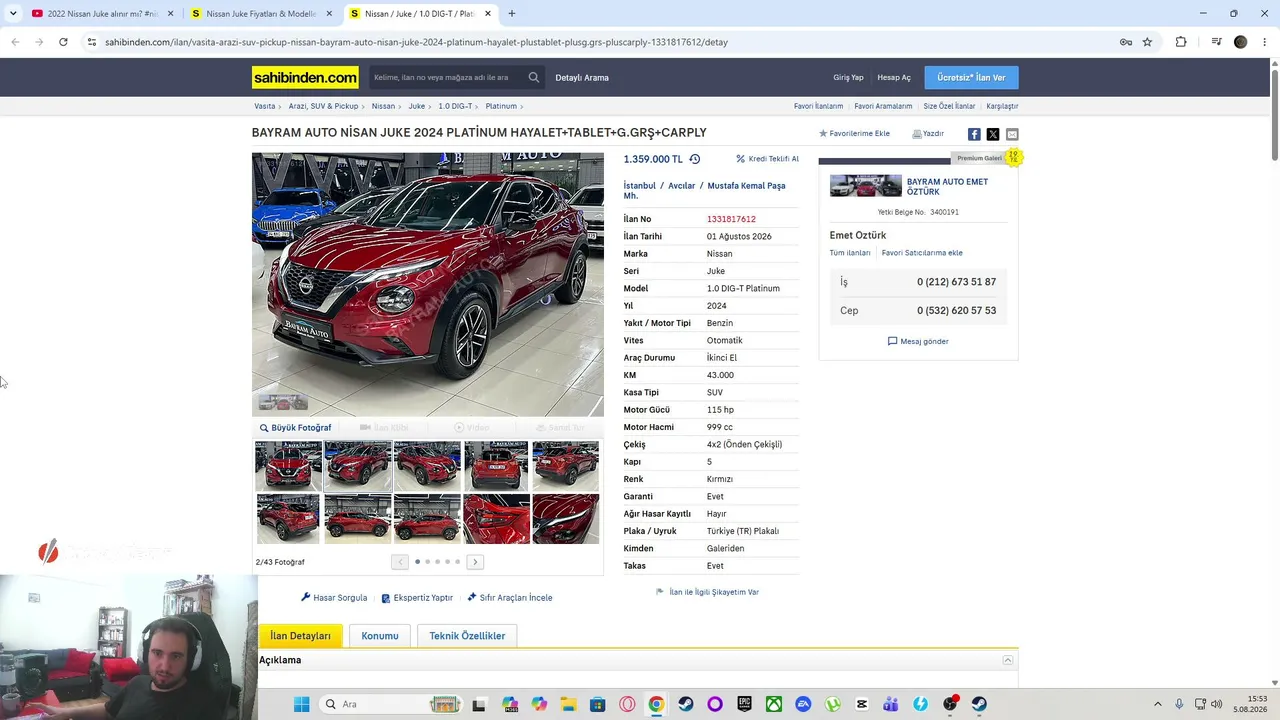Select the rear-view car thumbnail with license plate
1280x720 pixels.
pos(496,466)
